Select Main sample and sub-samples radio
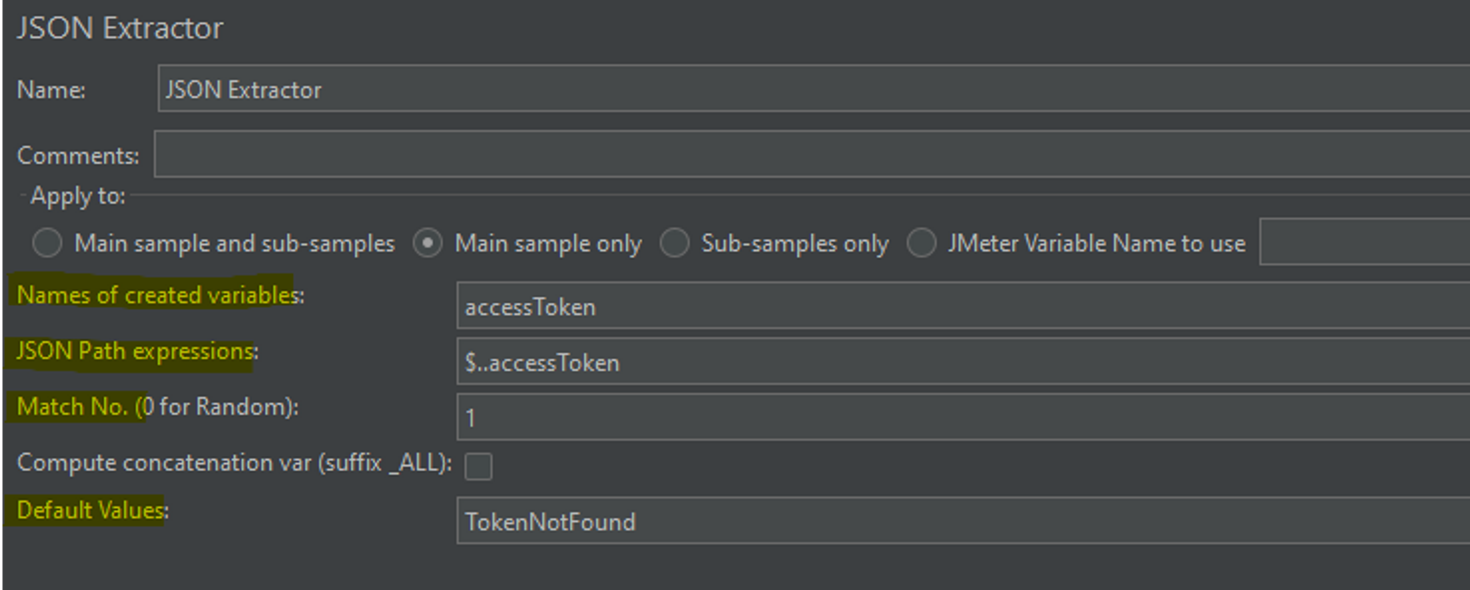This screenshot has width=1470, height=590. 47,243
